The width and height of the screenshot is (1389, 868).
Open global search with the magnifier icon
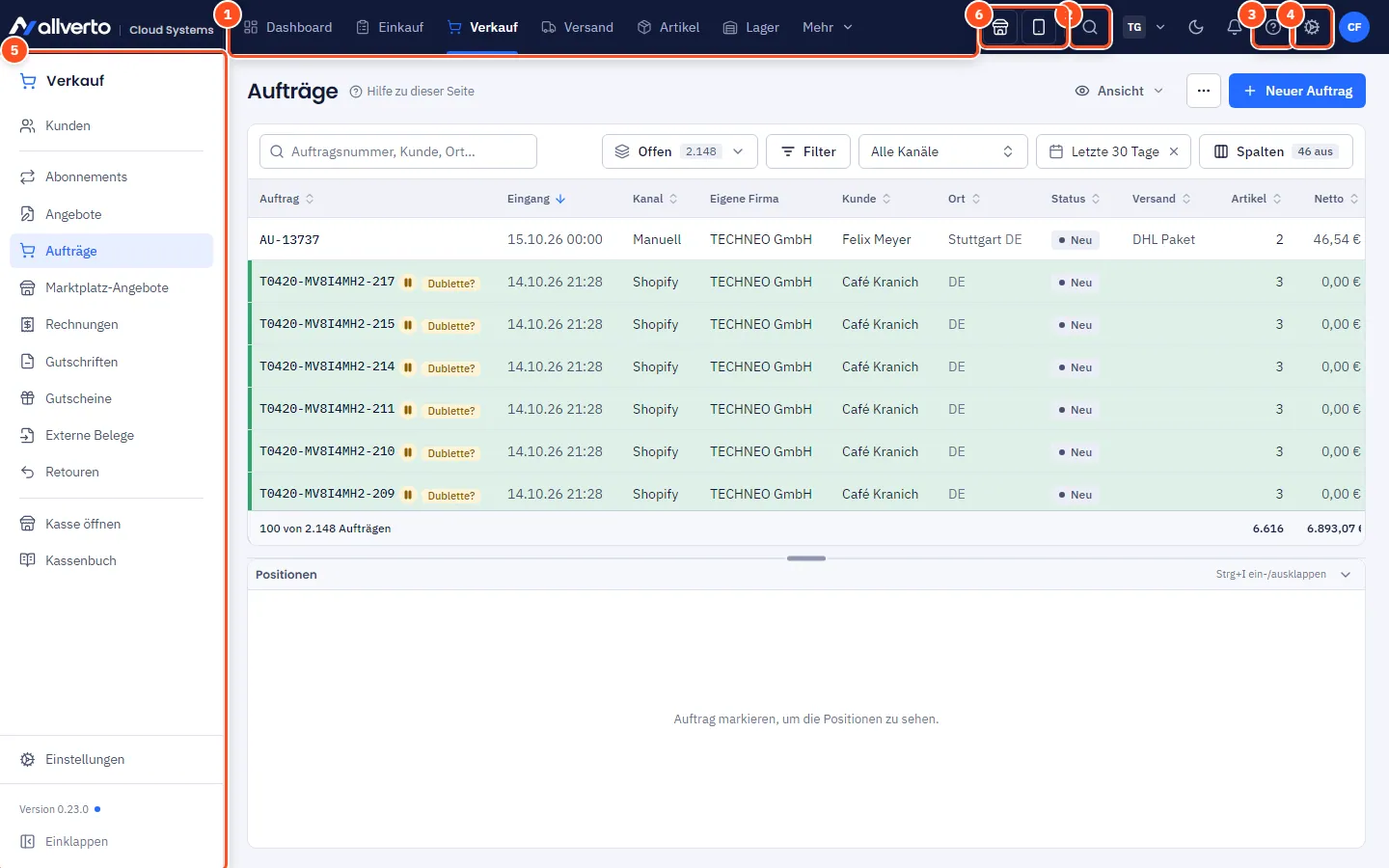point(1090,27)
